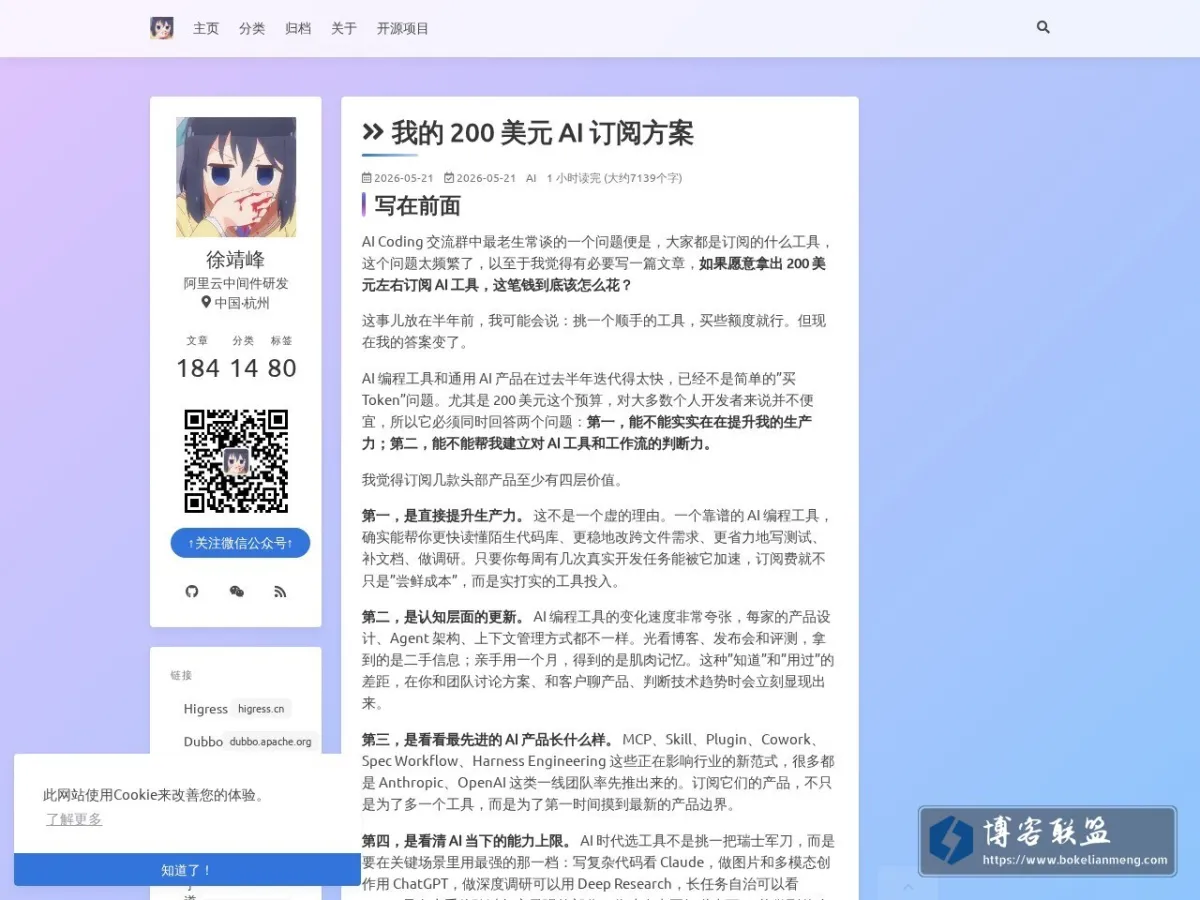Open the WeChat icon link
The width and height of the screenshot is (1200, 900).
[x=236, y=591]
